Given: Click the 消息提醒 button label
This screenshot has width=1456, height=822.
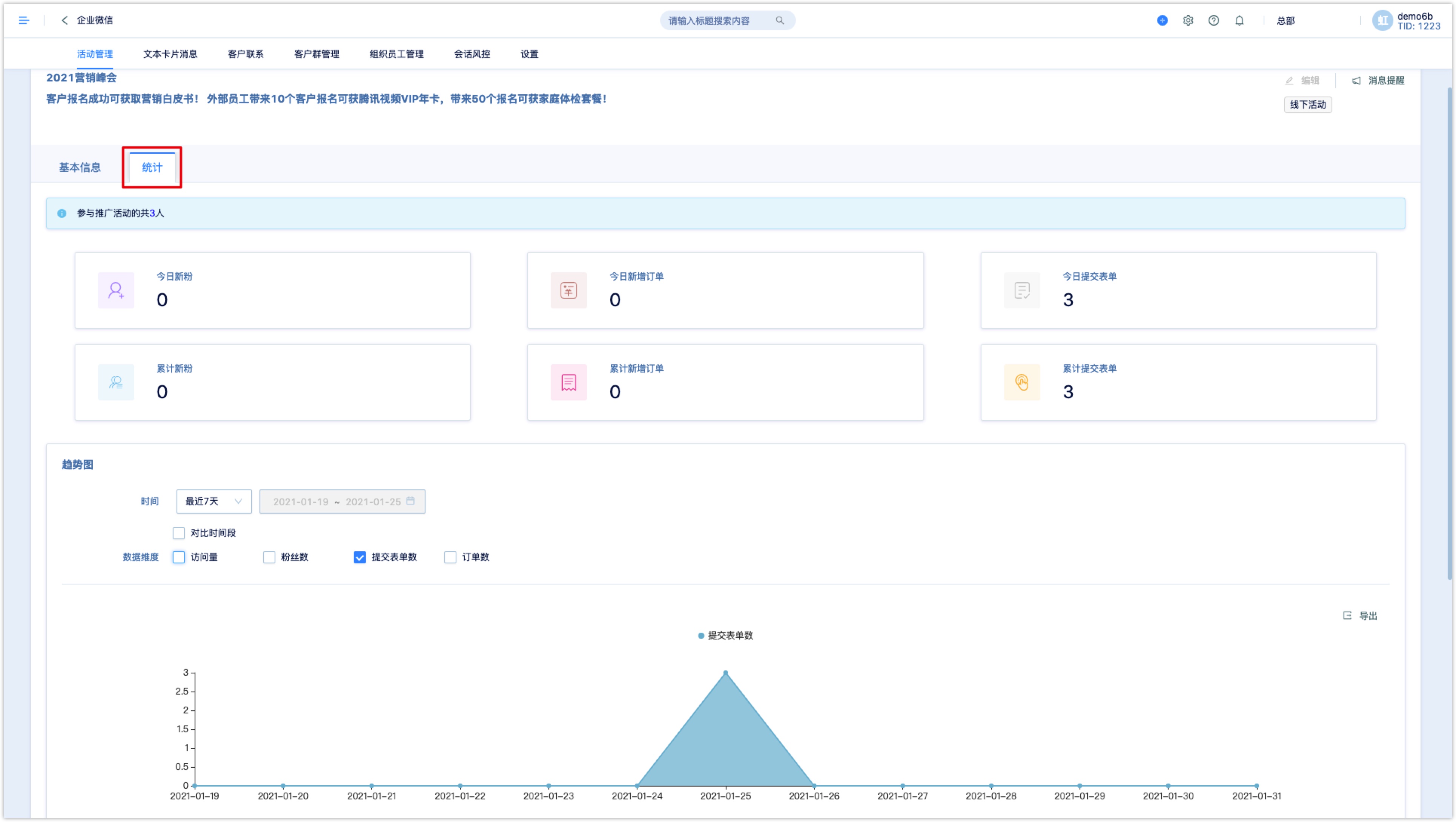Looking at the screenshot, I should tap(1387, 81).
